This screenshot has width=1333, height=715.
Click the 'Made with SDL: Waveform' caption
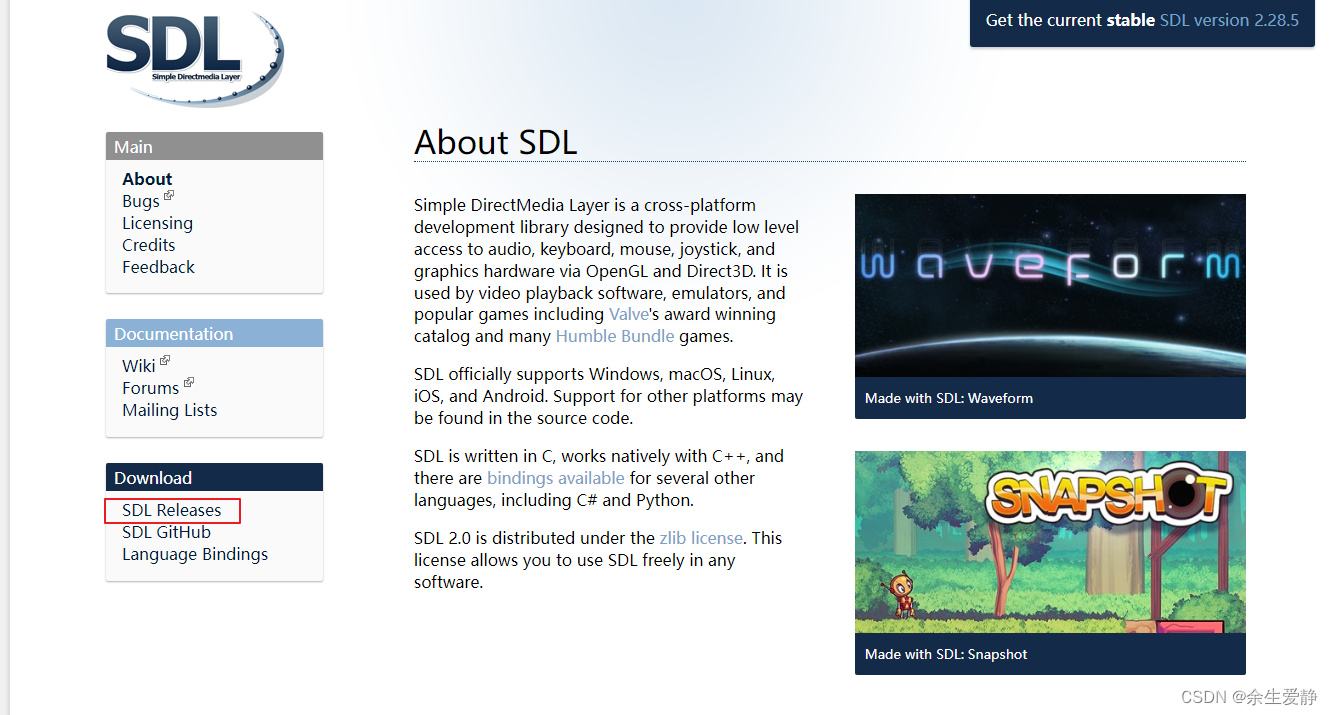click(949, 398)
